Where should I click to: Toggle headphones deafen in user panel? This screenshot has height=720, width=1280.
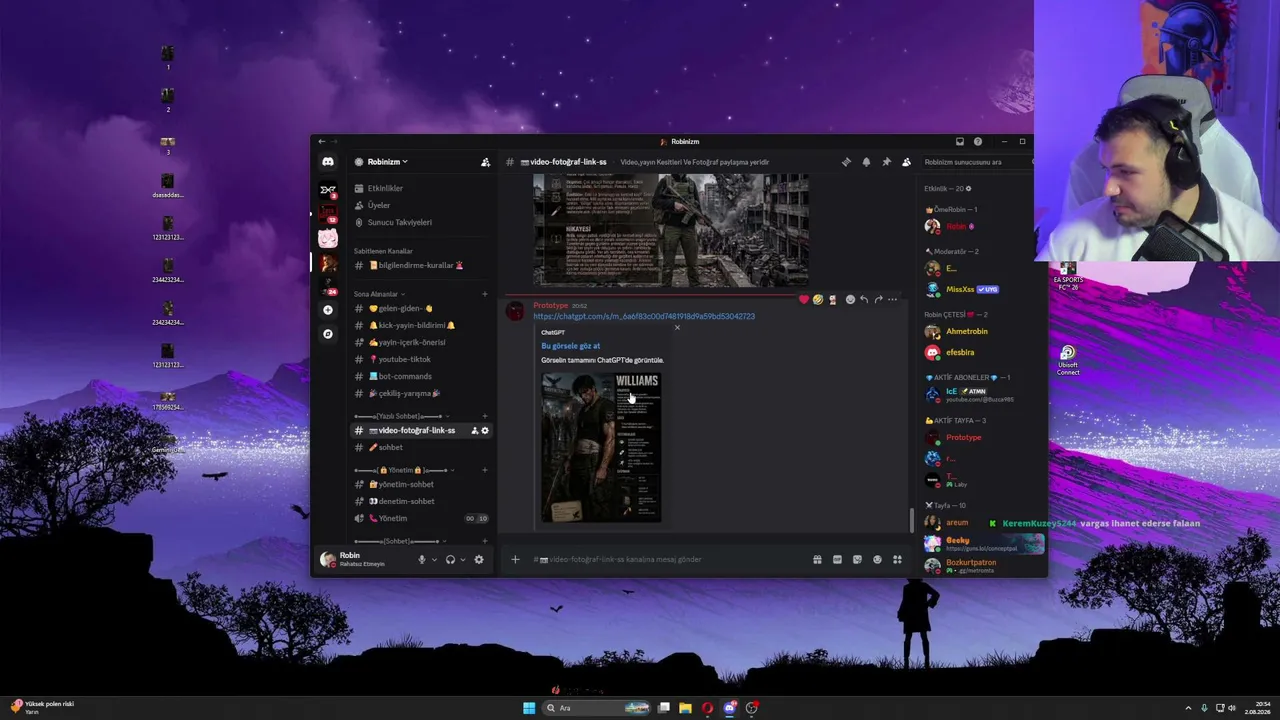pyautogui.click(x=450, y=560)
